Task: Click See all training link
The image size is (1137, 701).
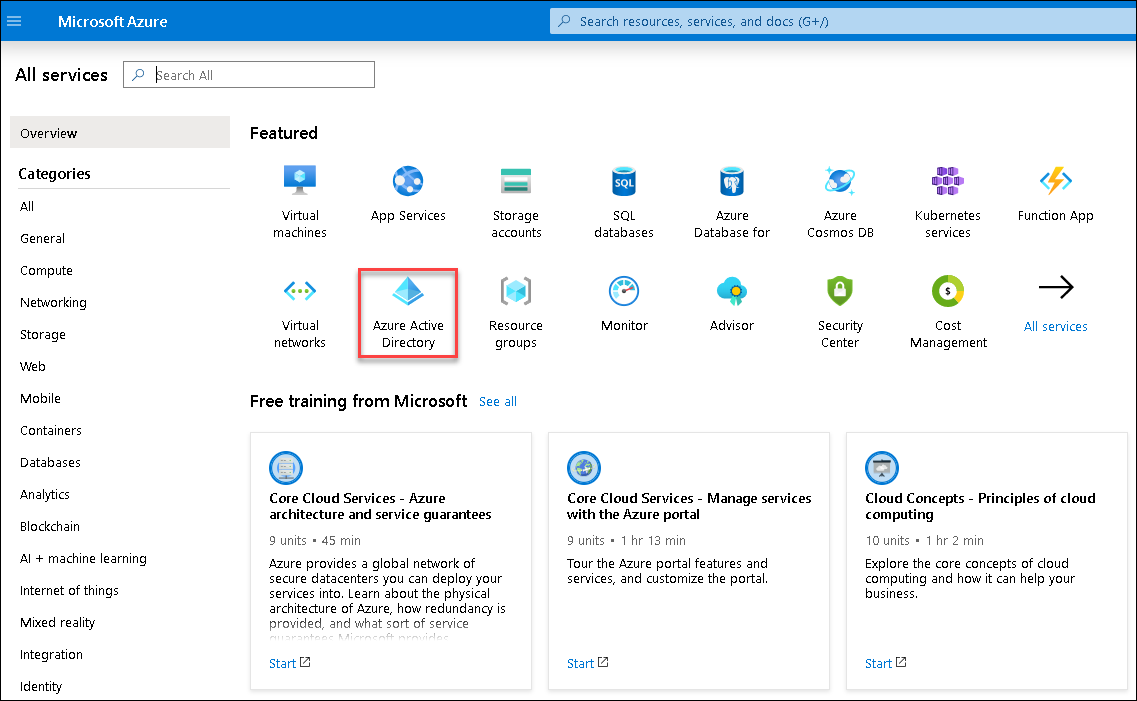Action: [x=498, y=401]
